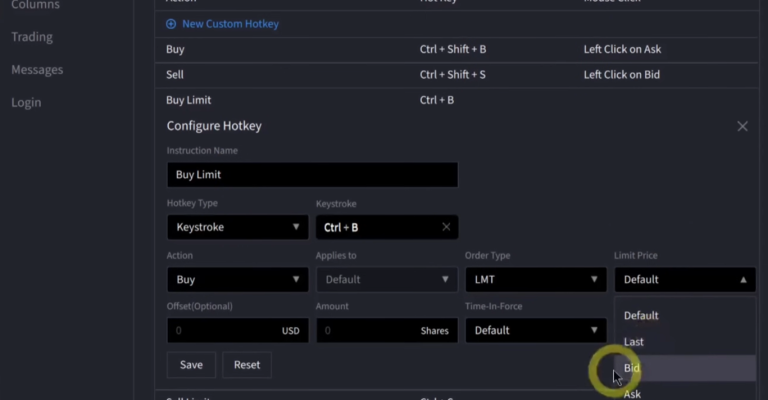The width and height of the screenshot is (768, 400).
Task: Expand the Time-In-Force dropdown
Action: coord(535,330)
